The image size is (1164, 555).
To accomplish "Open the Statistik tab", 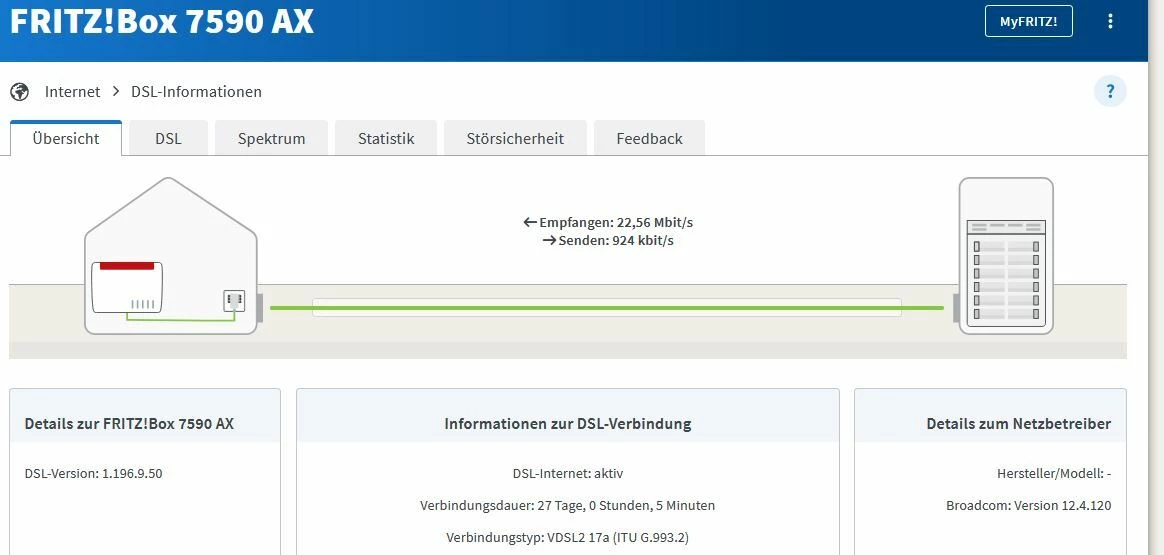I will pos(386,139).
